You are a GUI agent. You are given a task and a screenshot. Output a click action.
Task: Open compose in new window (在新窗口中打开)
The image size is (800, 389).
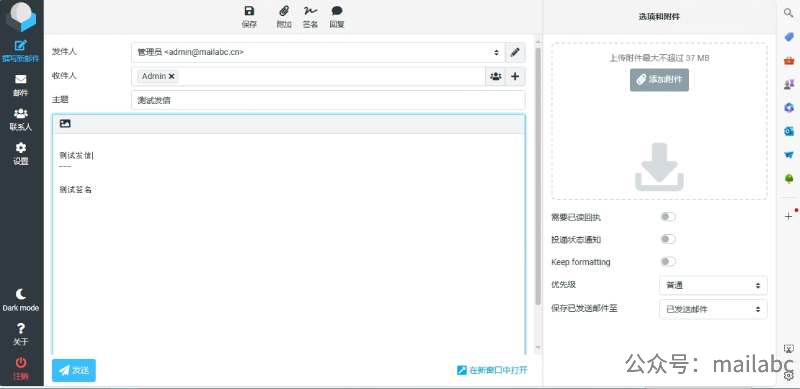(x=492, y=370)
